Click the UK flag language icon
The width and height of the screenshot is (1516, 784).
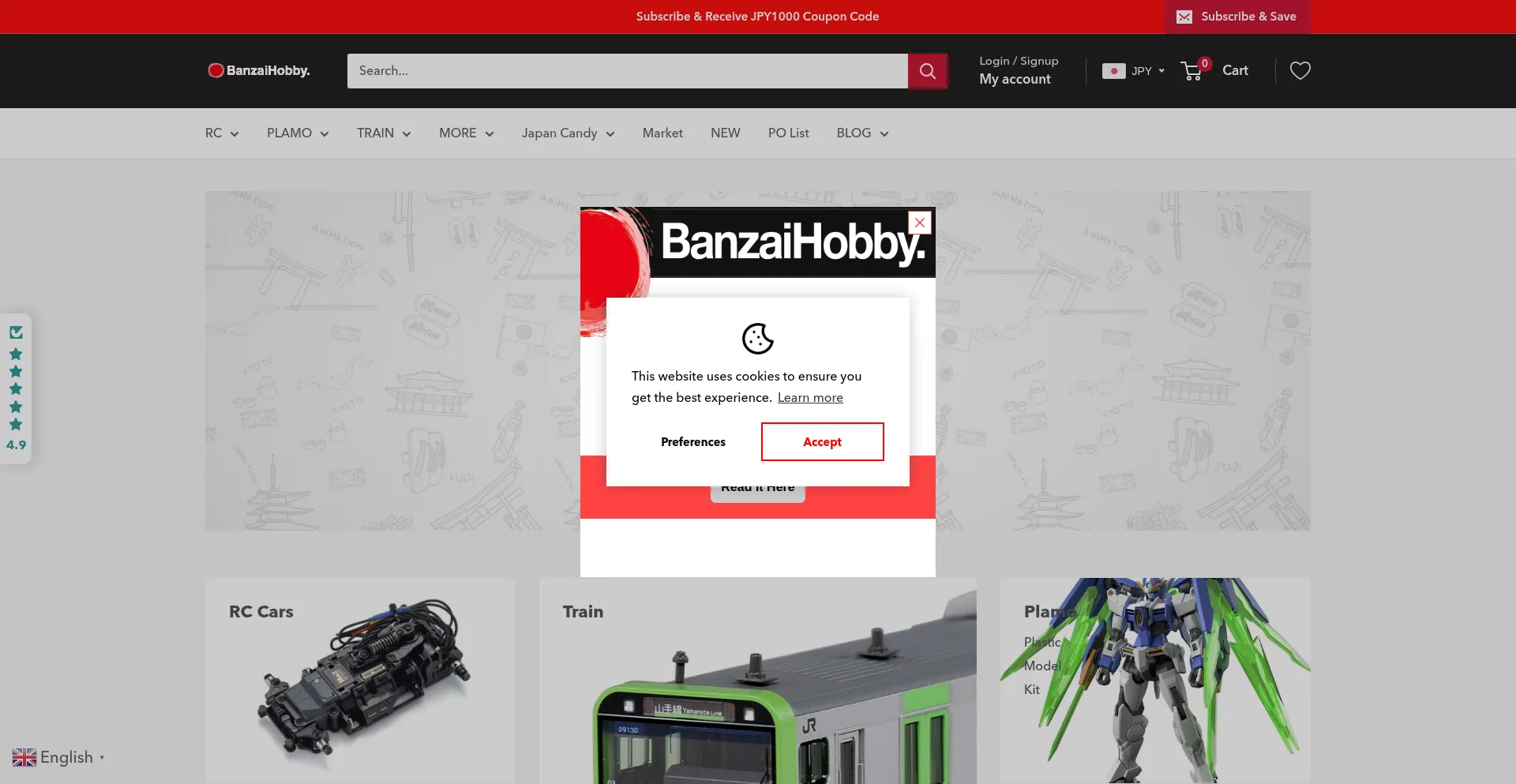tap(24, 757)
